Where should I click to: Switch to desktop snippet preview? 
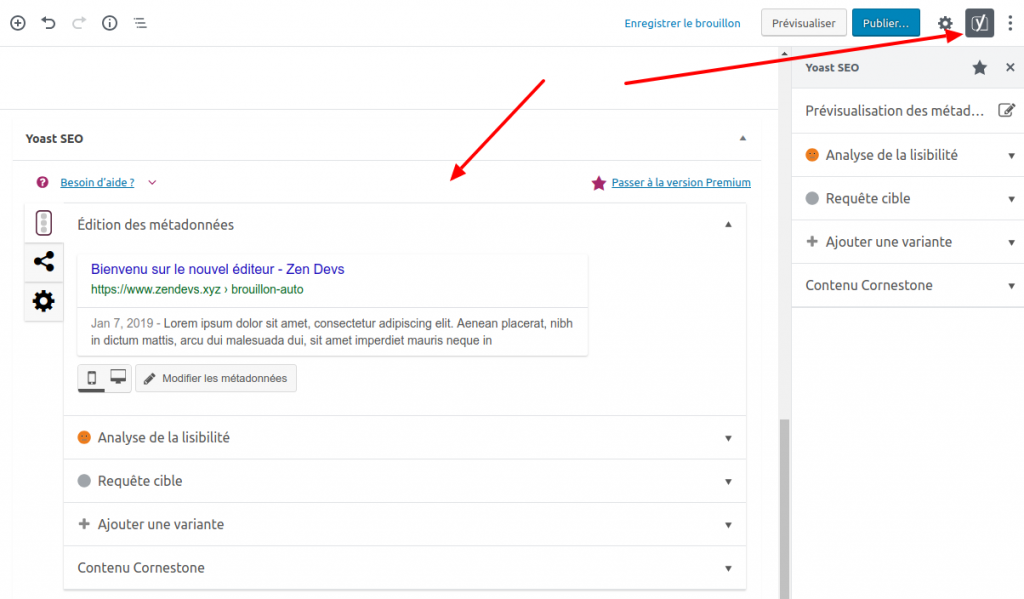(118, 377)
